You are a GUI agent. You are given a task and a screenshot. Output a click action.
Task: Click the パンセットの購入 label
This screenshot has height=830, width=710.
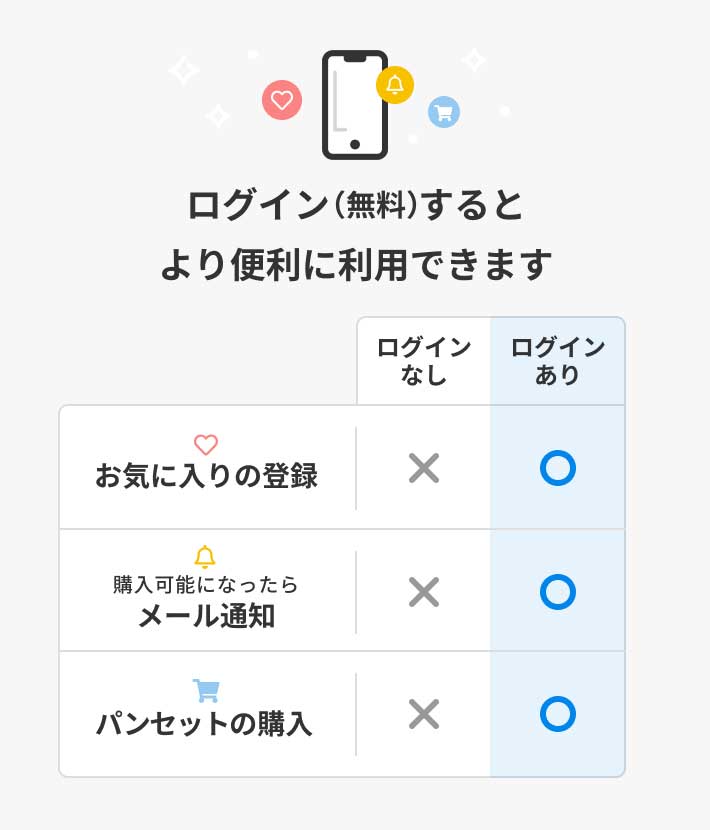204,723
